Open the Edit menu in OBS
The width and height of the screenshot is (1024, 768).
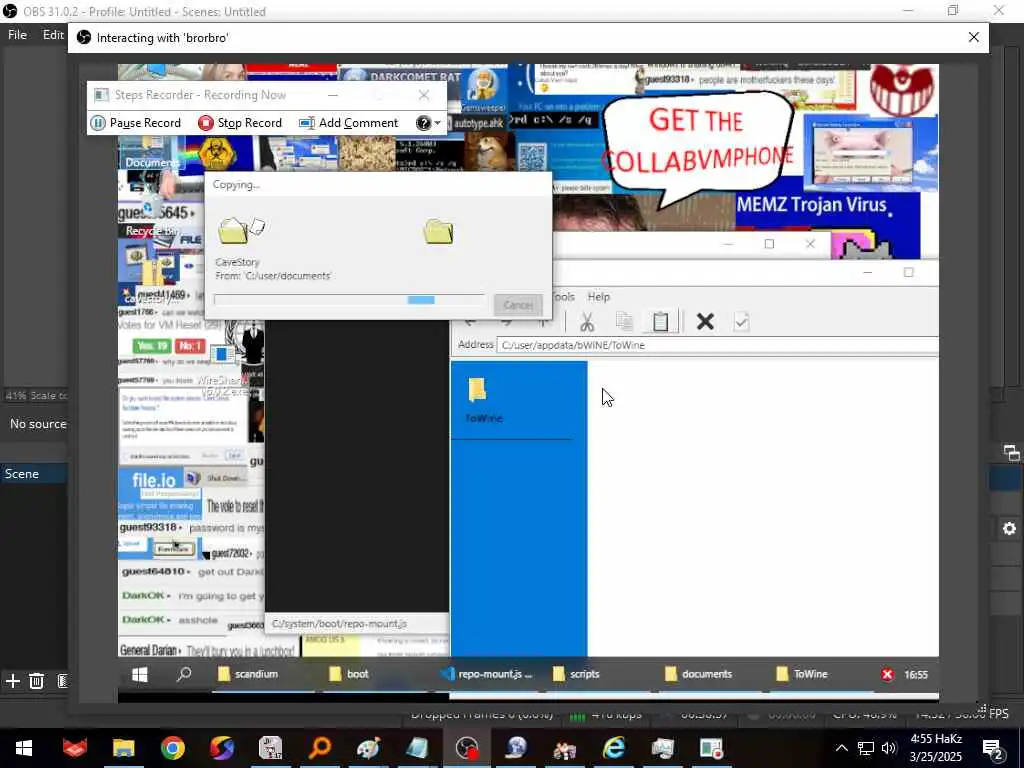click(53, 35)
